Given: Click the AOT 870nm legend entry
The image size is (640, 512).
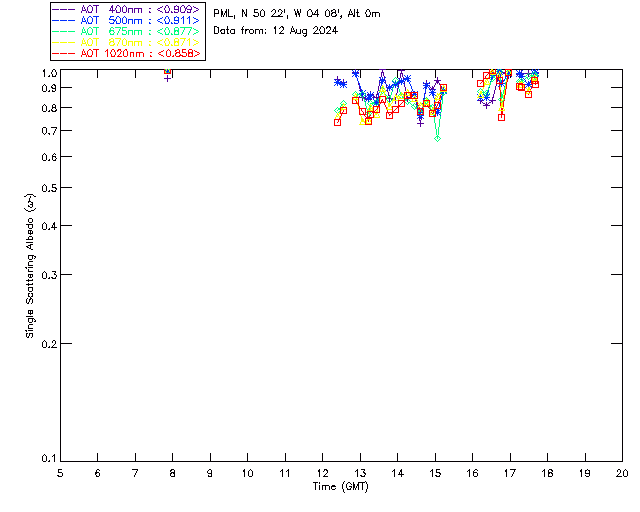Looking at the screenshot, I should pyautogui.click(x=126, y=42).
